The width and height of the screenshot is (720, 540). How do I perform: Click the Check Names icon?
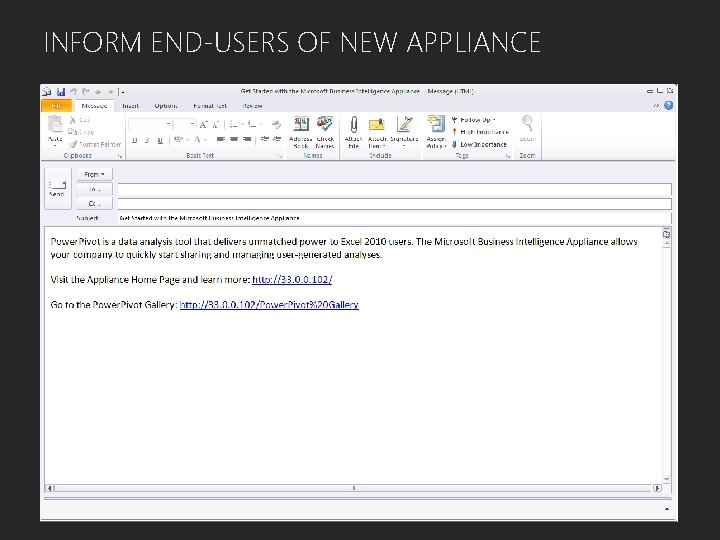(x=325, y=132)
